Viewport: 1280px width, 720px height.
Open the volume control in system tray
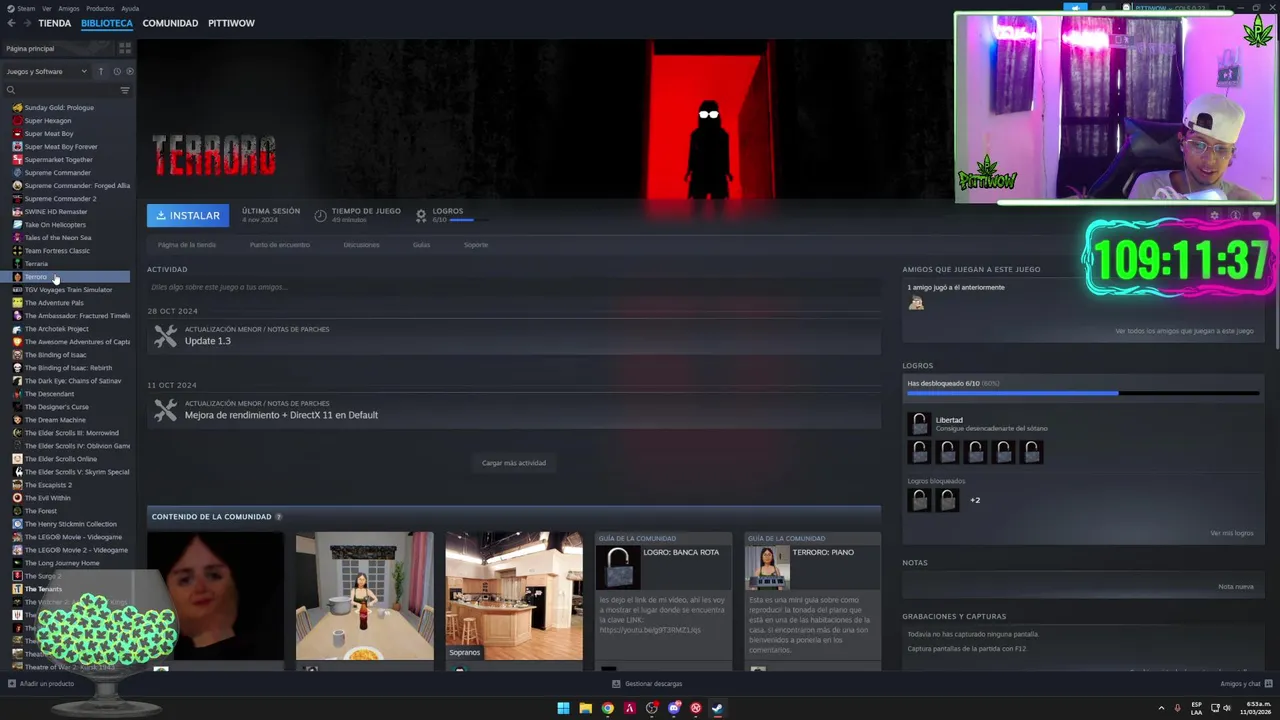[1227, 708]
